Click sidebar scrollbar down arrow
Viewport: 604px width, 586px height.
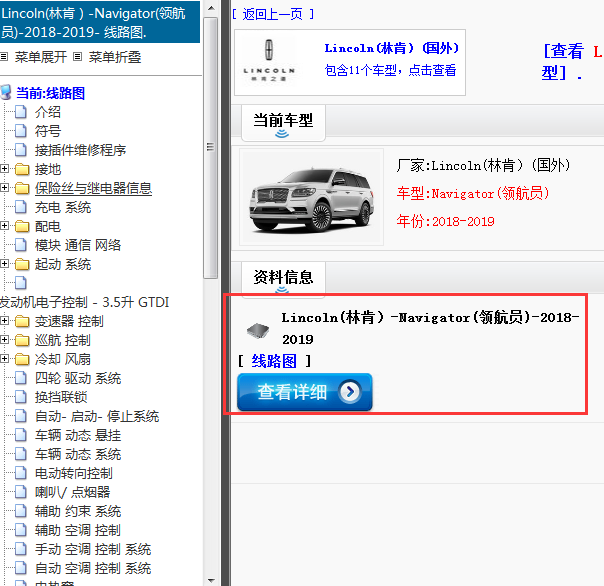211,580
